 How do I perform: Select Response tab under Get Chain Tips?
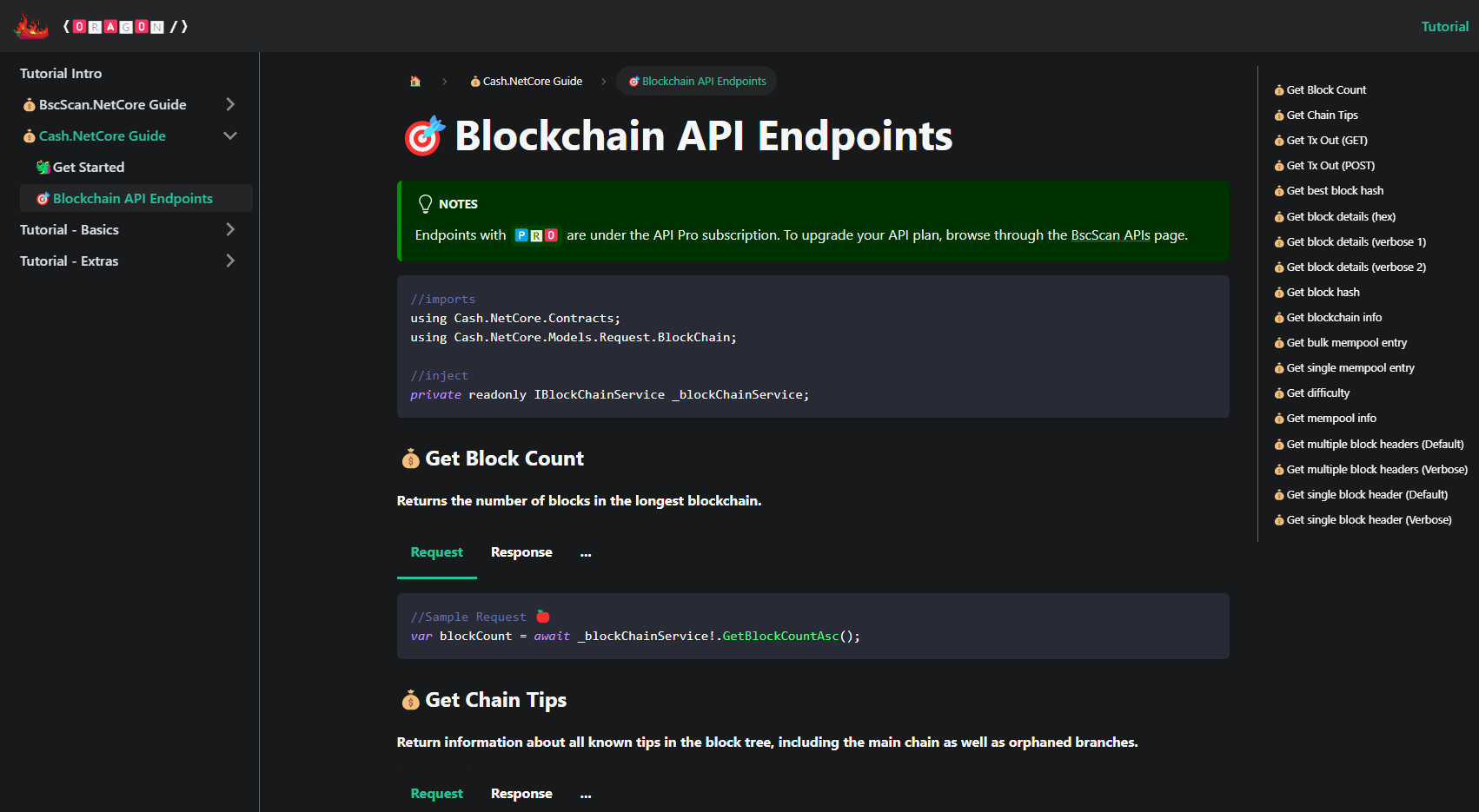pyautogui.click(x=521, y=795)
